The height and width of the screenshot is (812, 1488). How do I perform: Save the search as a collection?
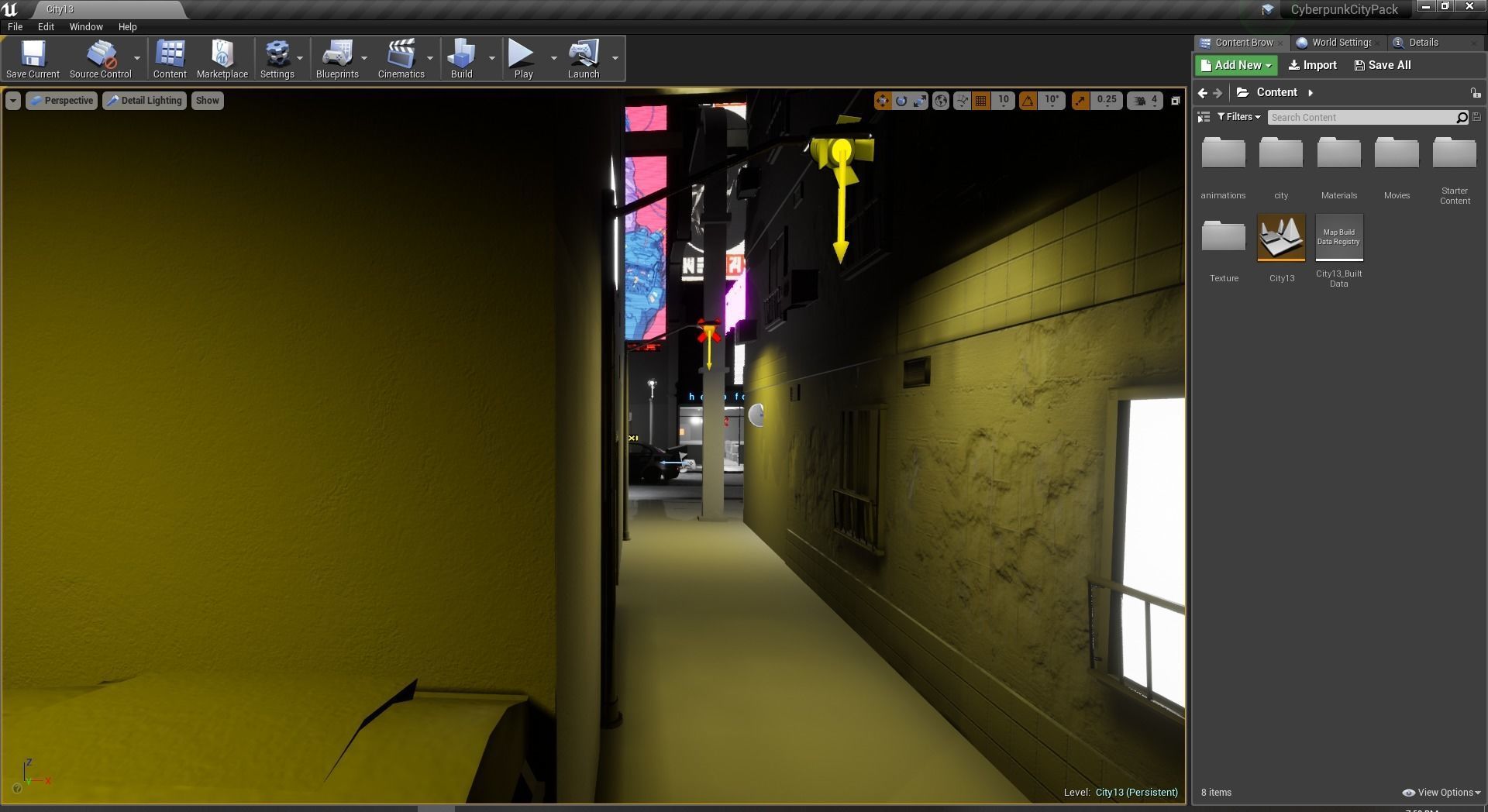tap(1476, 117)
